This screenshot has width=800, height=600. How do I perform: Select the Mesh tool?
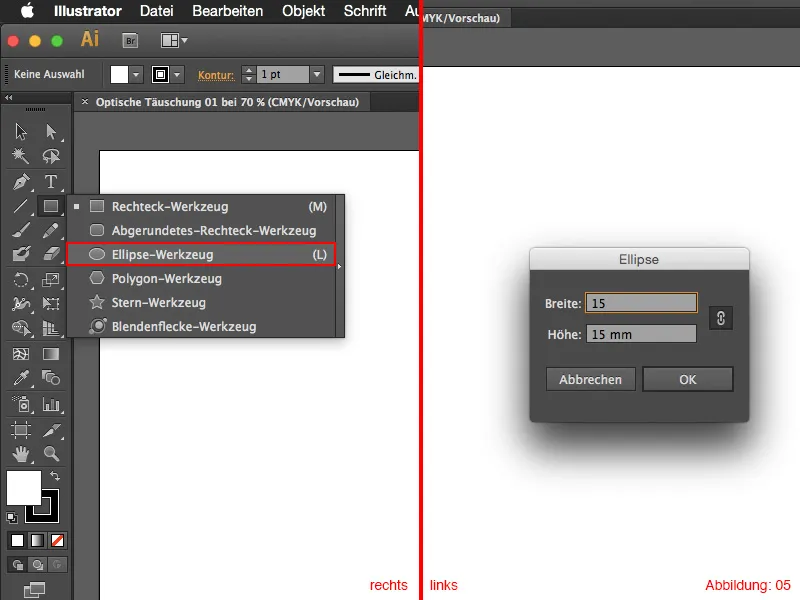pyautogui.click(x=21, y=354)
